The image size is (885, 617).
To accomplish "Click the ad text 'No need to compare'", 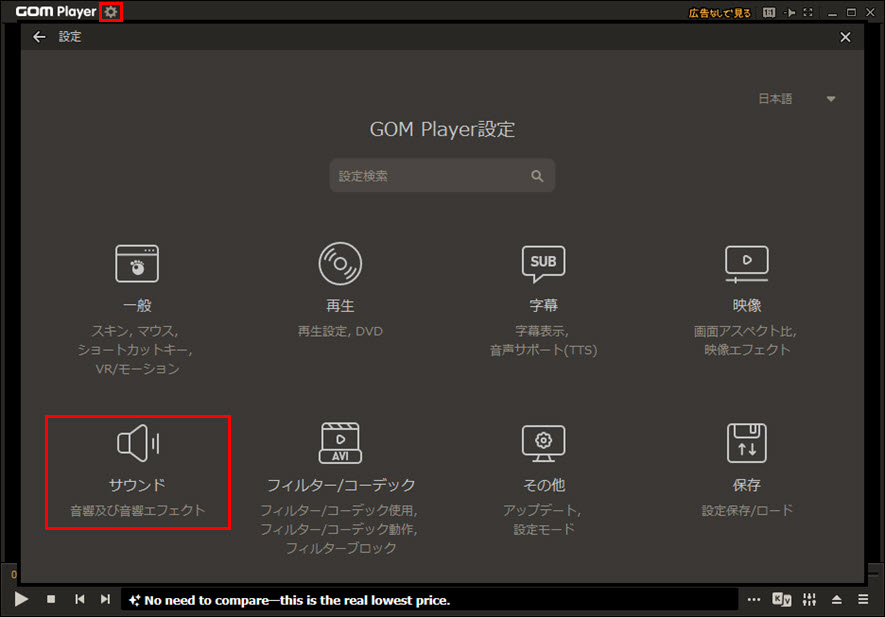I will point(297,600).
